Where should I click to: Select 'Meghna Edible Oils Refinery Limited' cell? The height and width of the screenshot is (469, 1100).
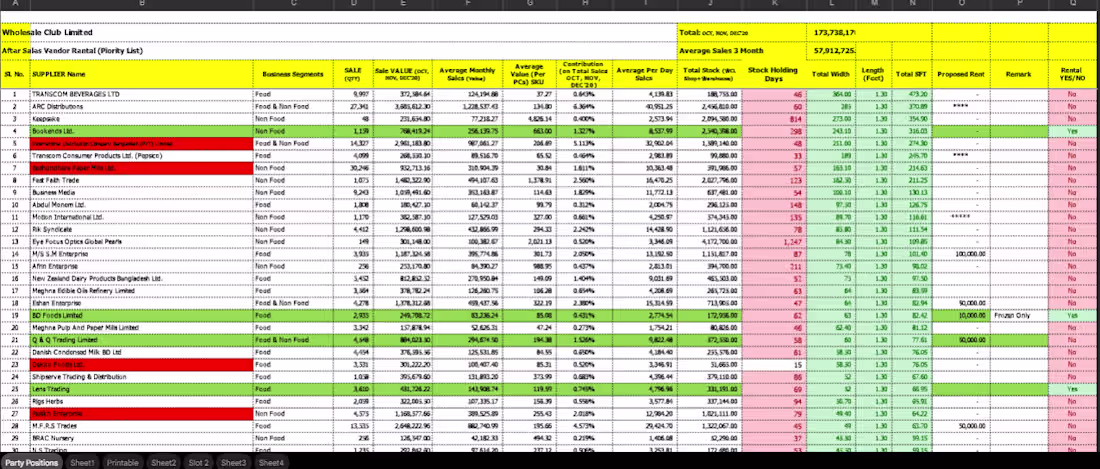[141, 290]
